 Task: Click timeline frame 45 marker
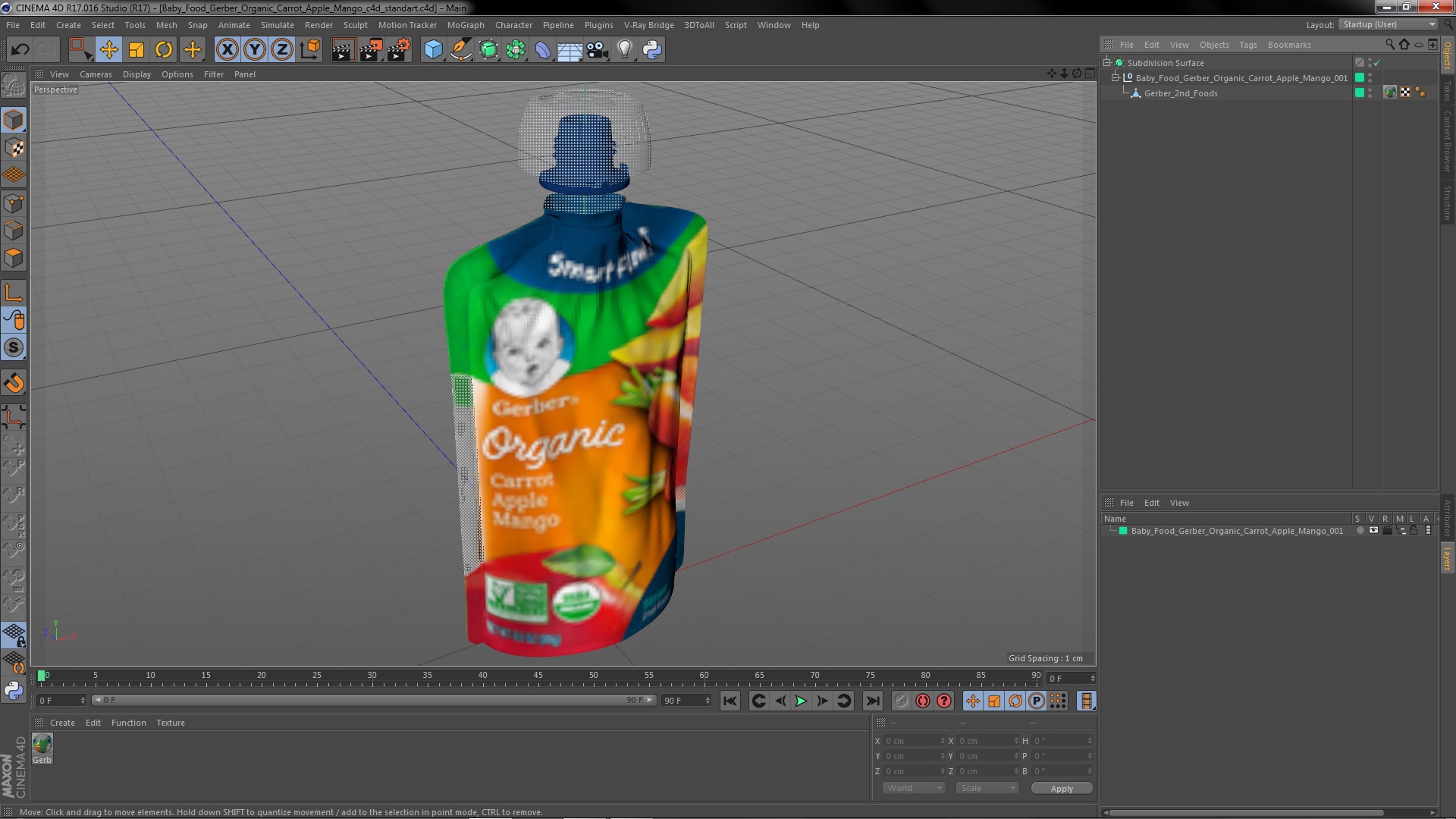[538, 676]
